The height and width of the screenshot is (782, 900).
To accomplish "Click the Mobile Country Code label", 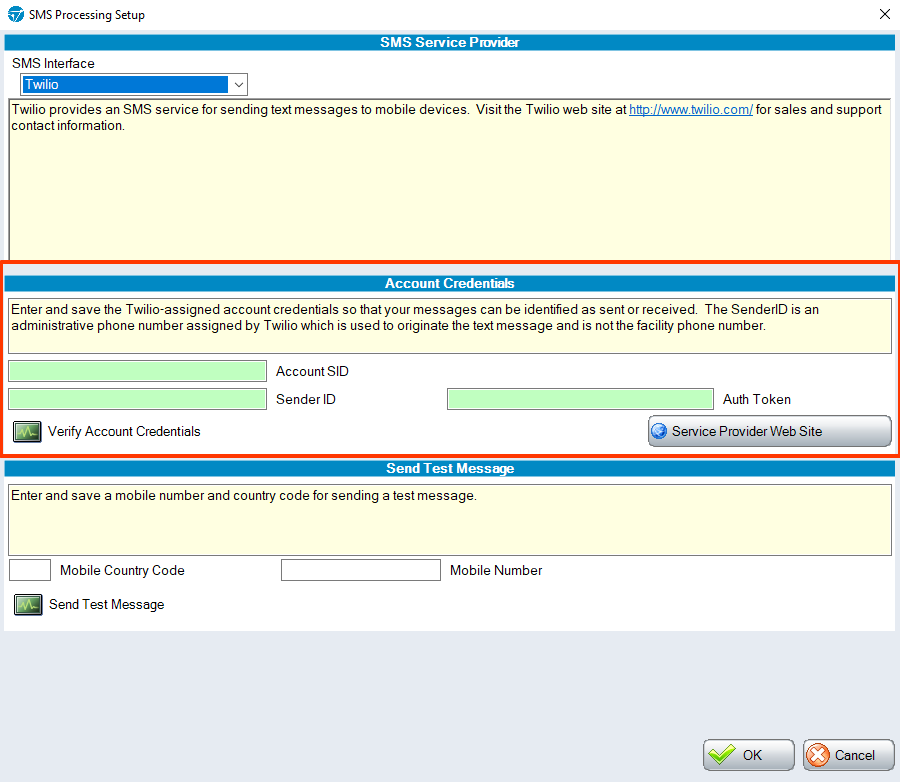I will (x=122, y=571).
